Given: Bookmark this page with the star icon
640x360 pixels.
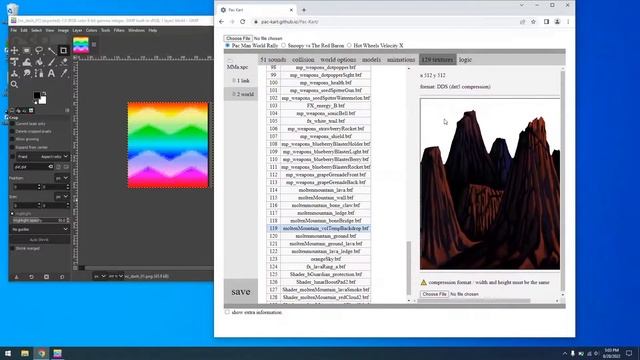Looking at the screenshot, I should [x=533, y=22].
